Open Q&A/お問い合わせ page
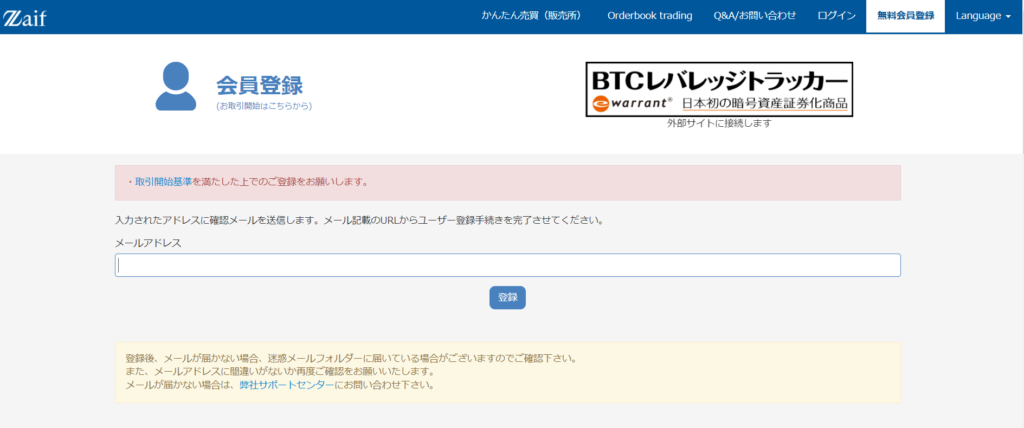This screenshot has height=428, width=1024. (754, 16)
